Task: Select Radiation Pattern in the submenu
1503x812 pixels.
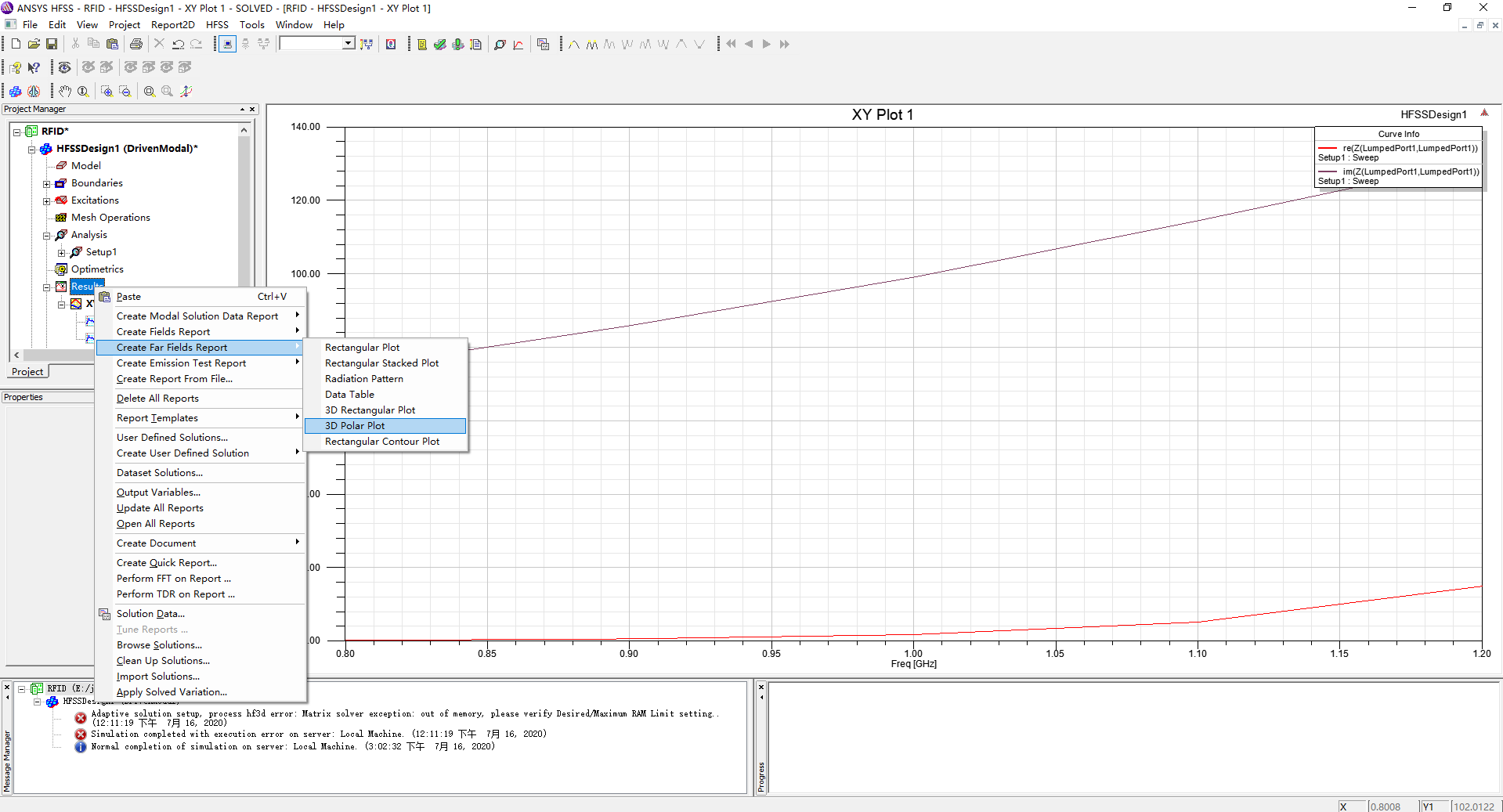Action: [364, 379]
